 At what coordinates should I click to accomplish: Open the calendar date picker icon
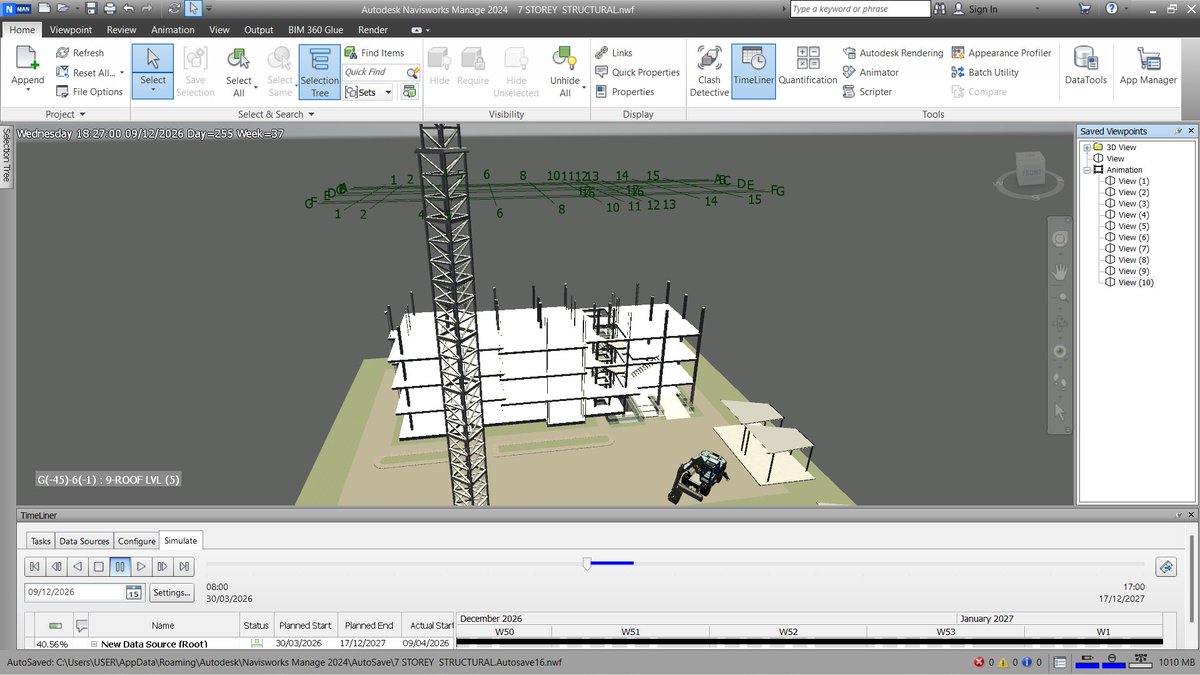click(x=134, y=592)
